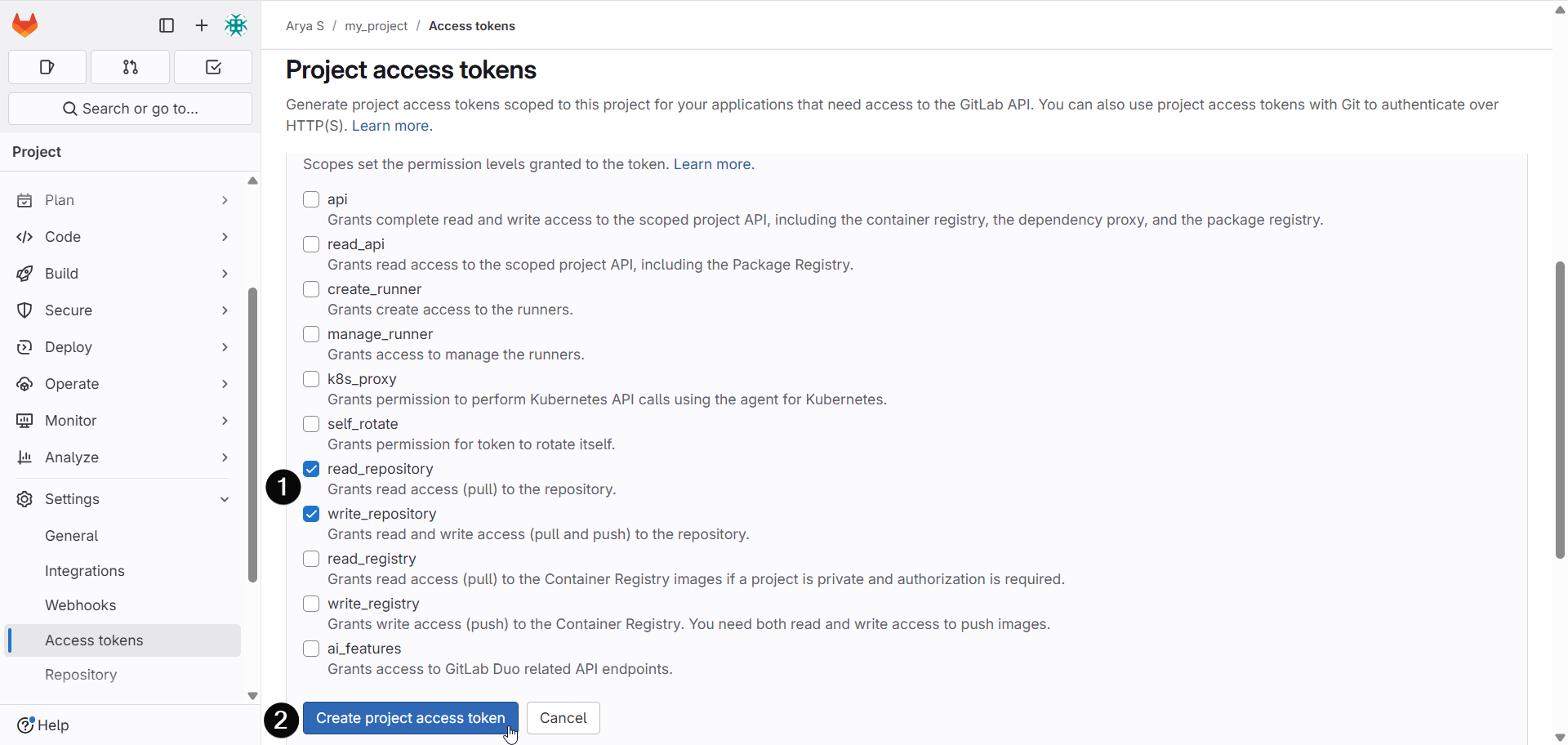Viewport: 1568px width, 745px height.
Task: Enable the write_registry scope
Action: click(310, 603)
